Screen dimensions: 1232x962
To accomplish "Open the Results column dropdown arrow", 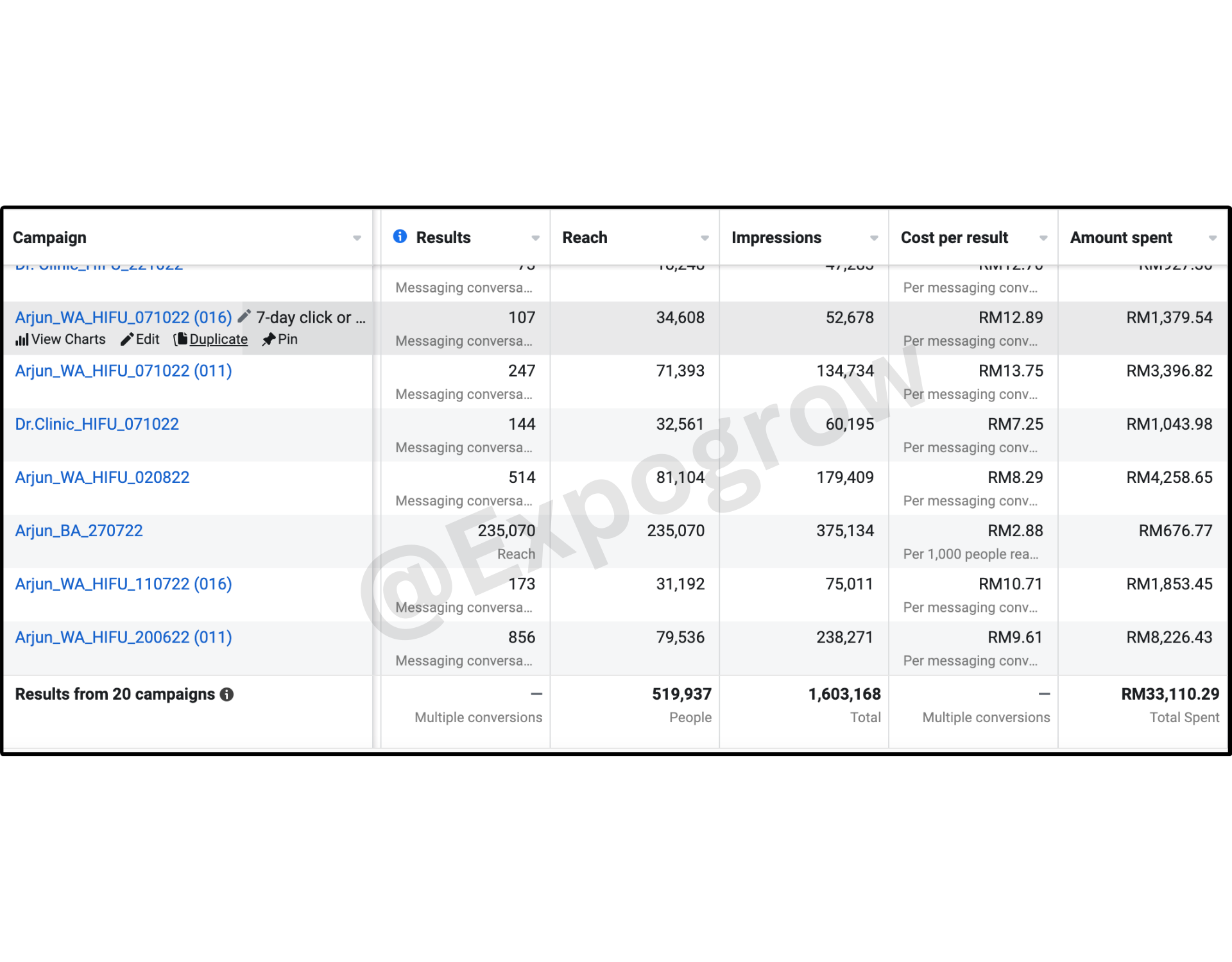I will pos(535,238).
